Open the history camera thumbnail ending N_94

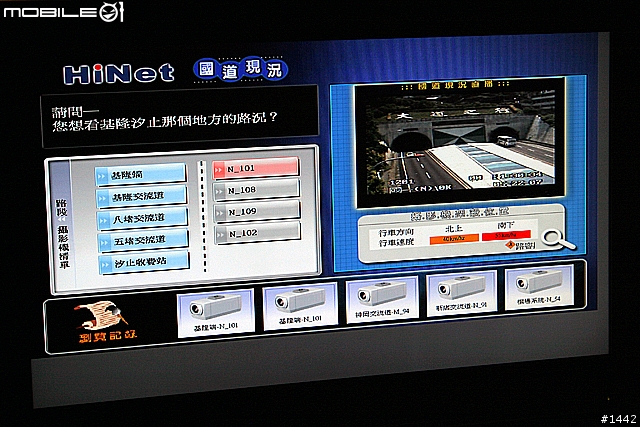pyautogui.click(x=382, y=299)
